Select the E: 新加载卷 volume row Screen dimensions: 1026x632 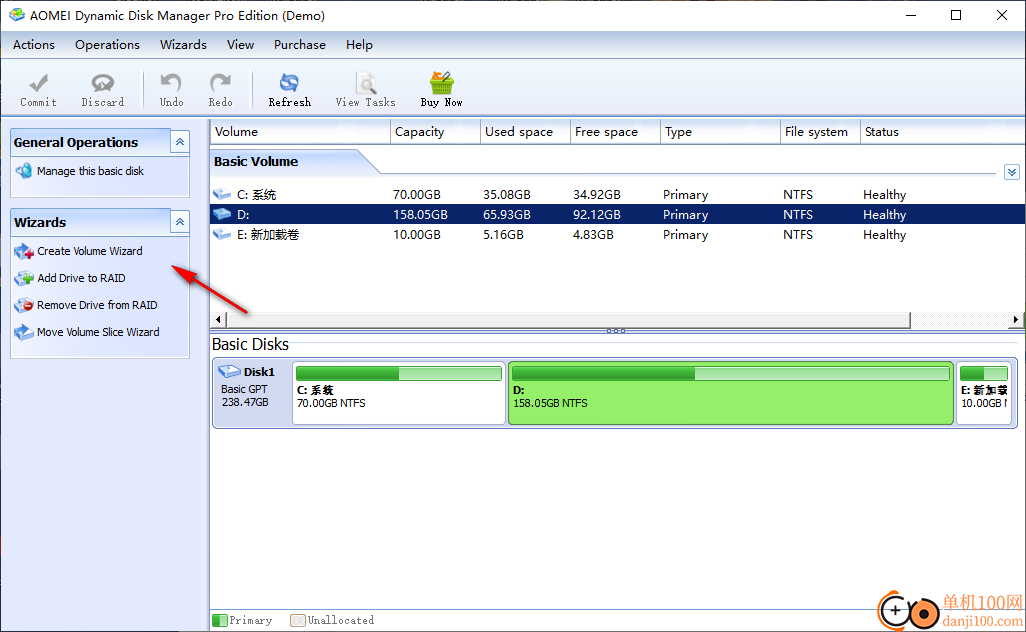click(618, 234)
